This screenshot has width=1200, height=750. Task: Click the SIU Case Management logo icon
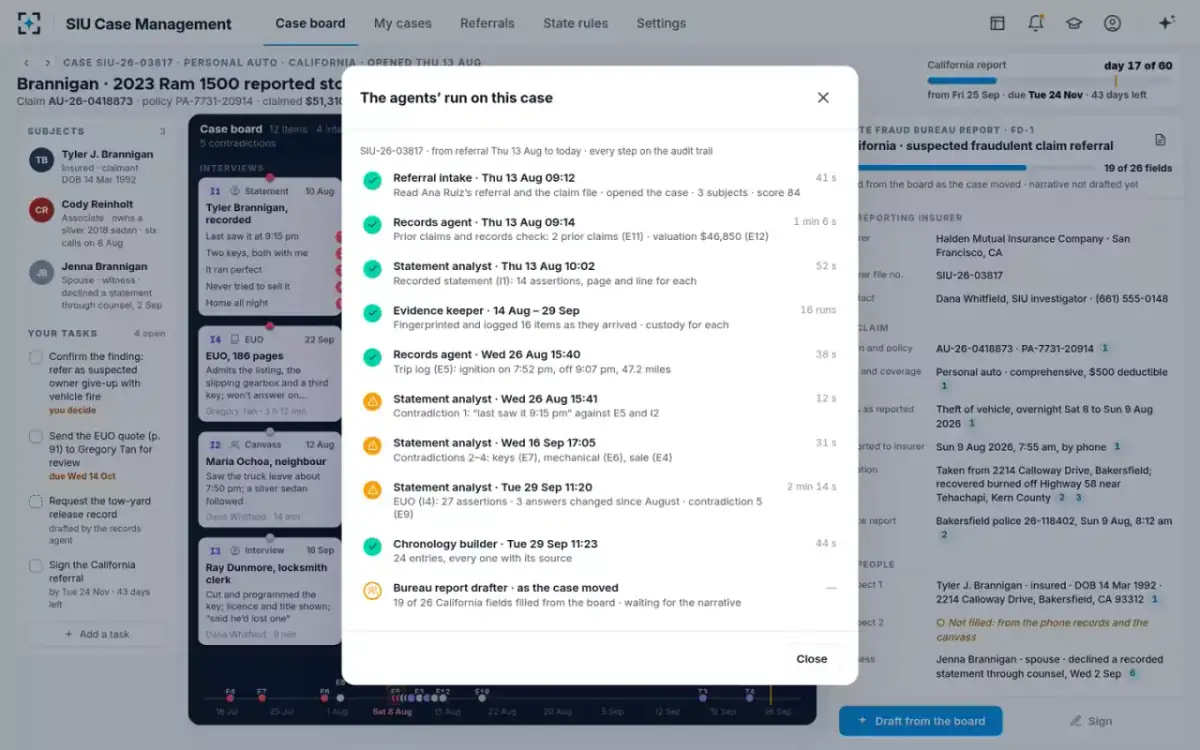tap(30, 23)
